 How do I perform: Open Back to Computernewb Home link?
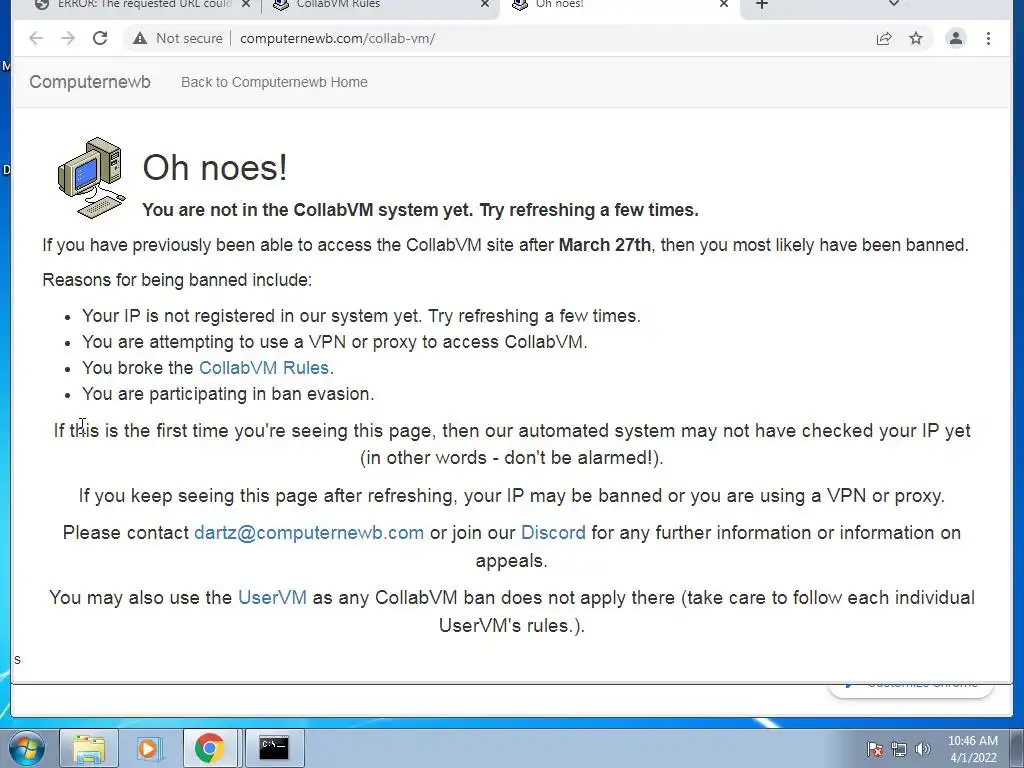[274, 82]
